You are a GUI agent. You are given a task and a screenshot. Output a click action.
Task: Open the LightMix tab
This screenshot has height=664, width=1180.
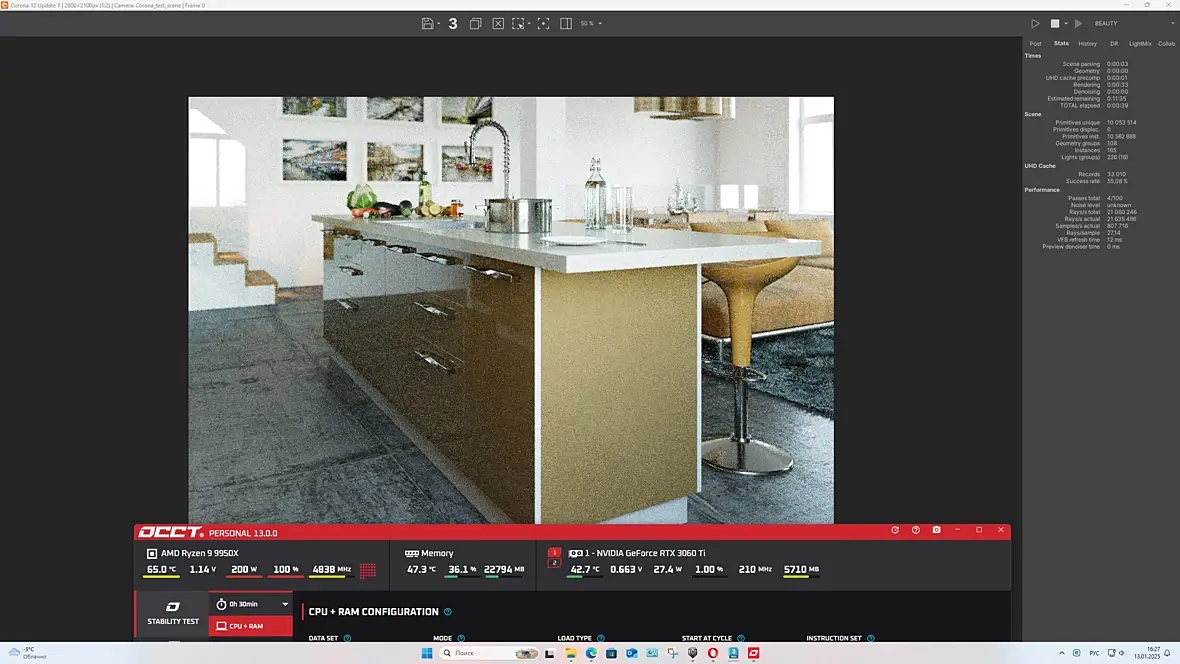click(x=1140, y=44)
